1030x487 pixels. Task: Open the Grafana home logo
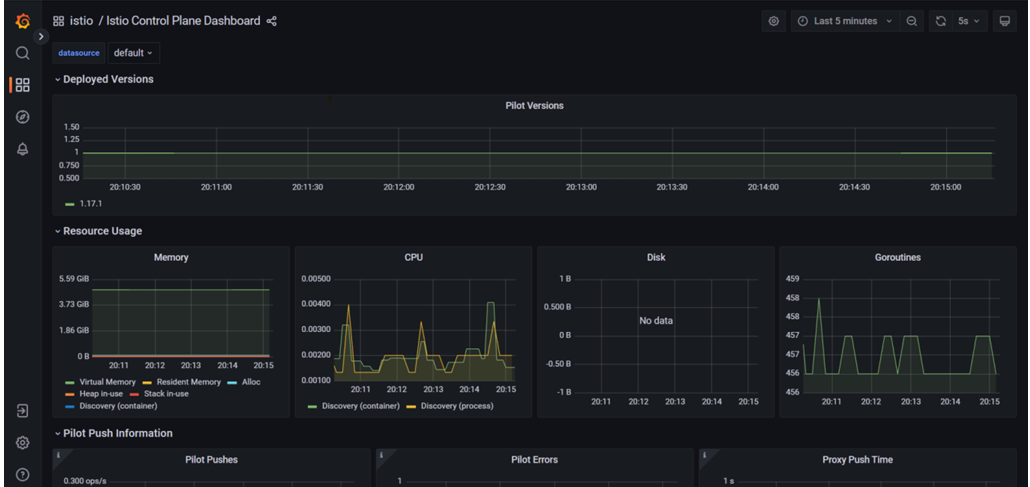click(22, 21)
